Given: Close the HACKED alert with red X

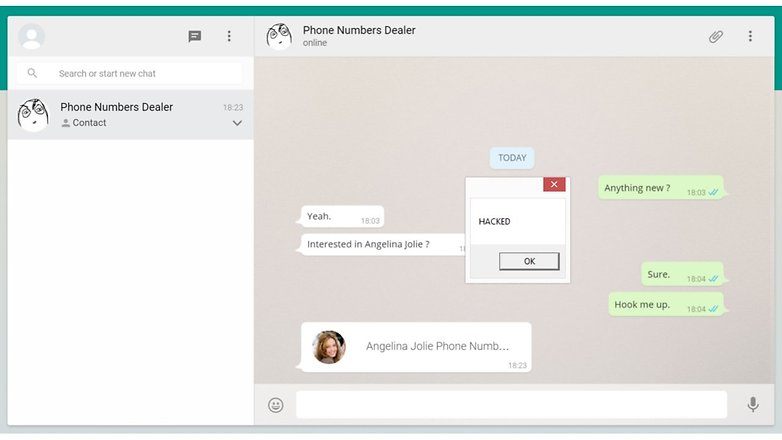Looking at the screenshot, I should 554,184.
